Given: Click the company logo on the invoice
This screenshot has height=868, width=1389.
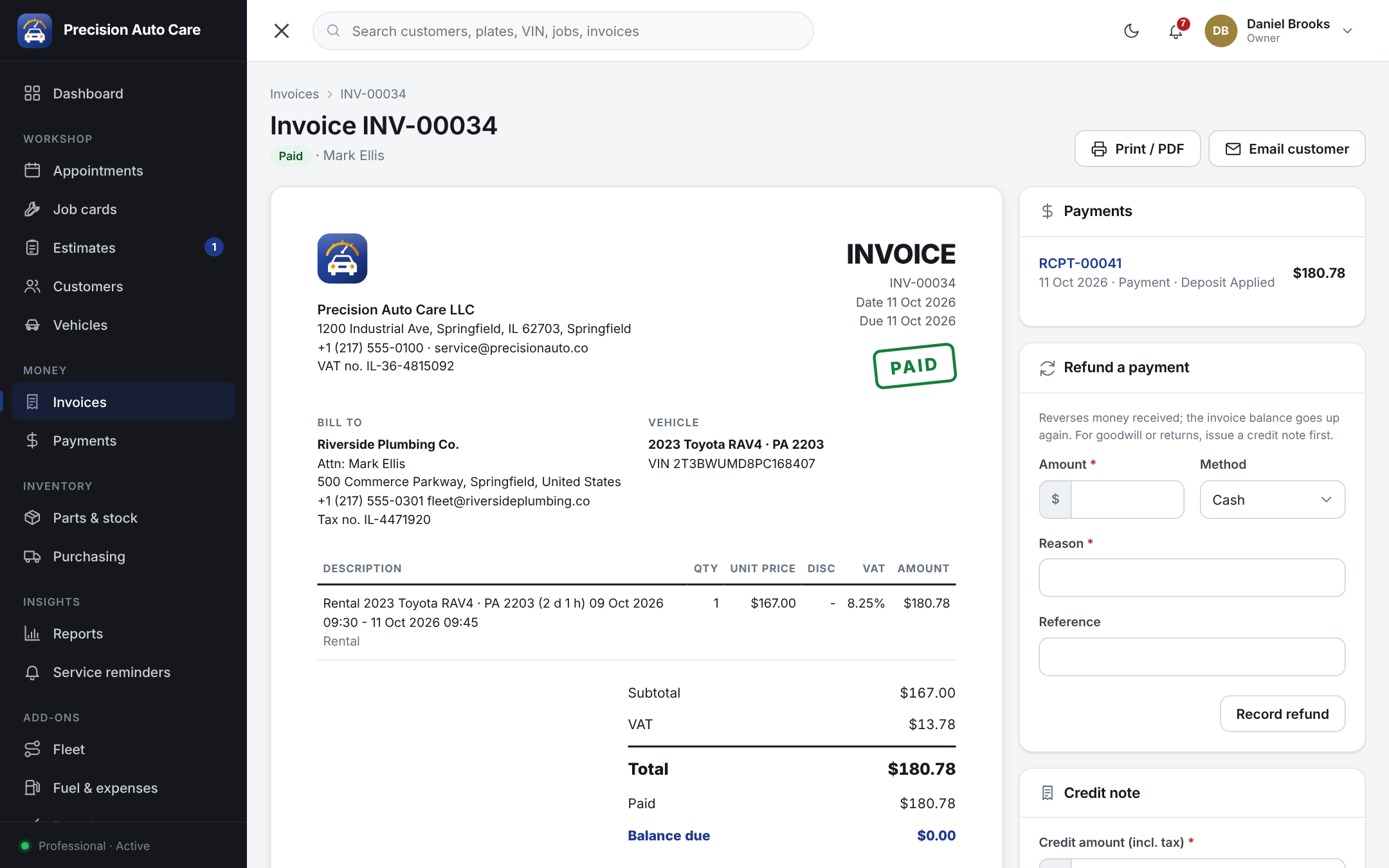Looking at the screenshot, I should 342,258.
